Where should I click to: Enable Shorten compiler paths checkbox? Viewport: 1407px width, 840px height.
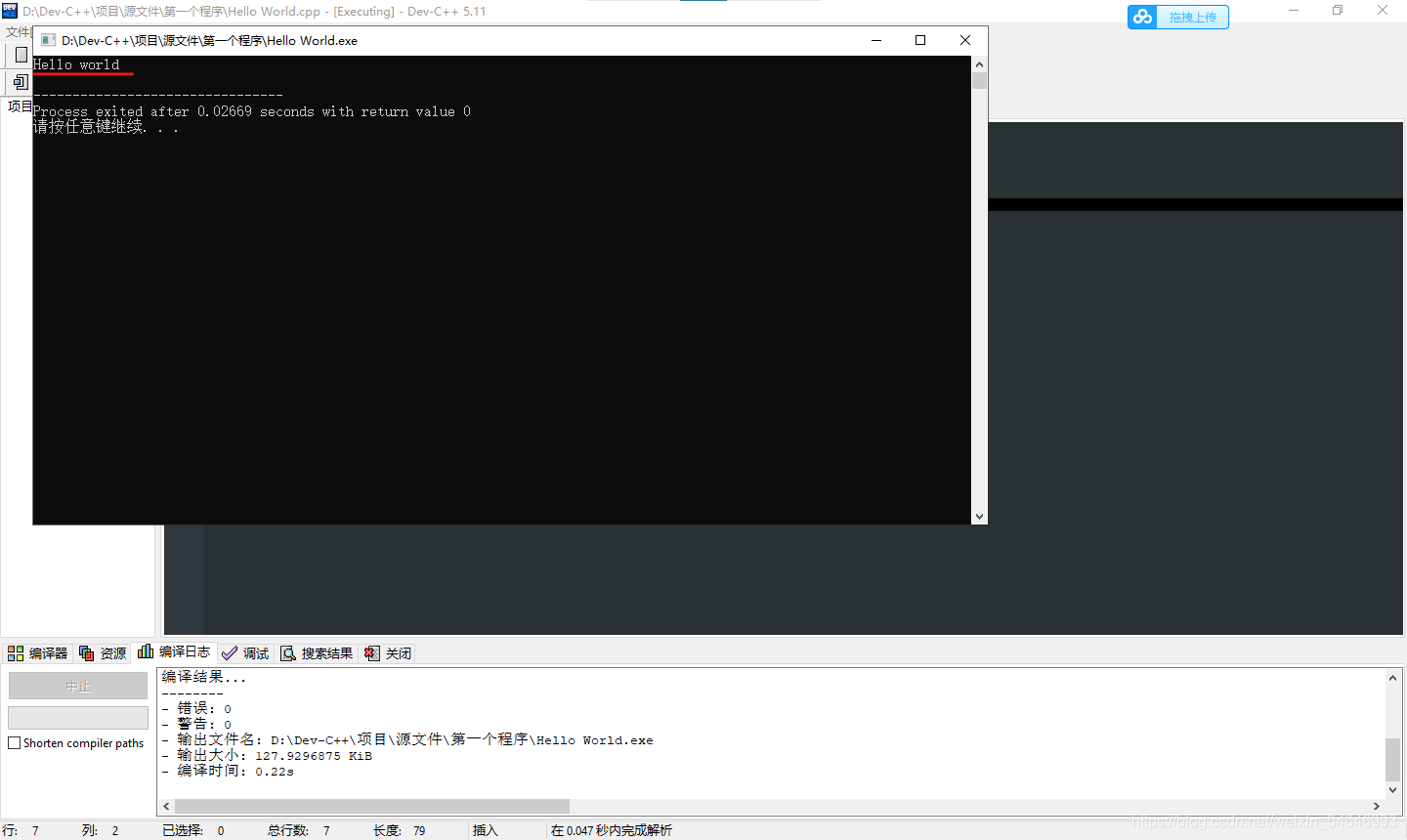15,743
